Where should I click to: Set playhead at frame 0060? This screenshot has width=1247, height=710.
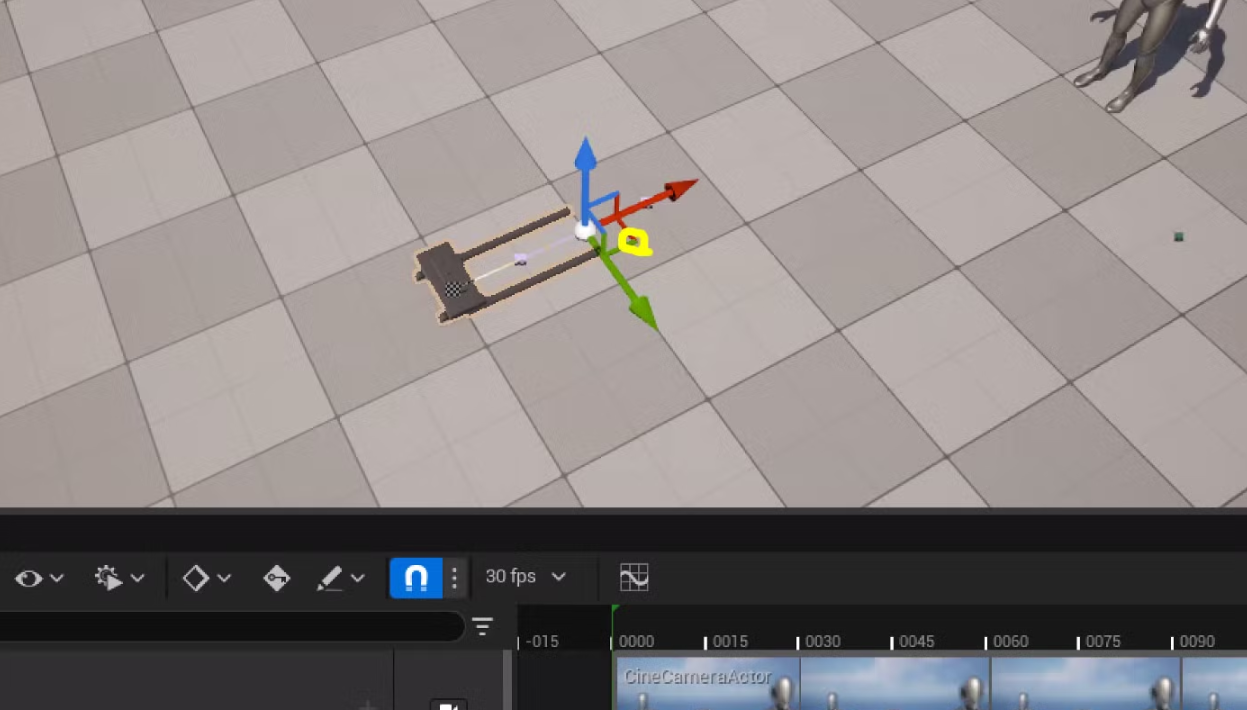tap(1010, 641)
